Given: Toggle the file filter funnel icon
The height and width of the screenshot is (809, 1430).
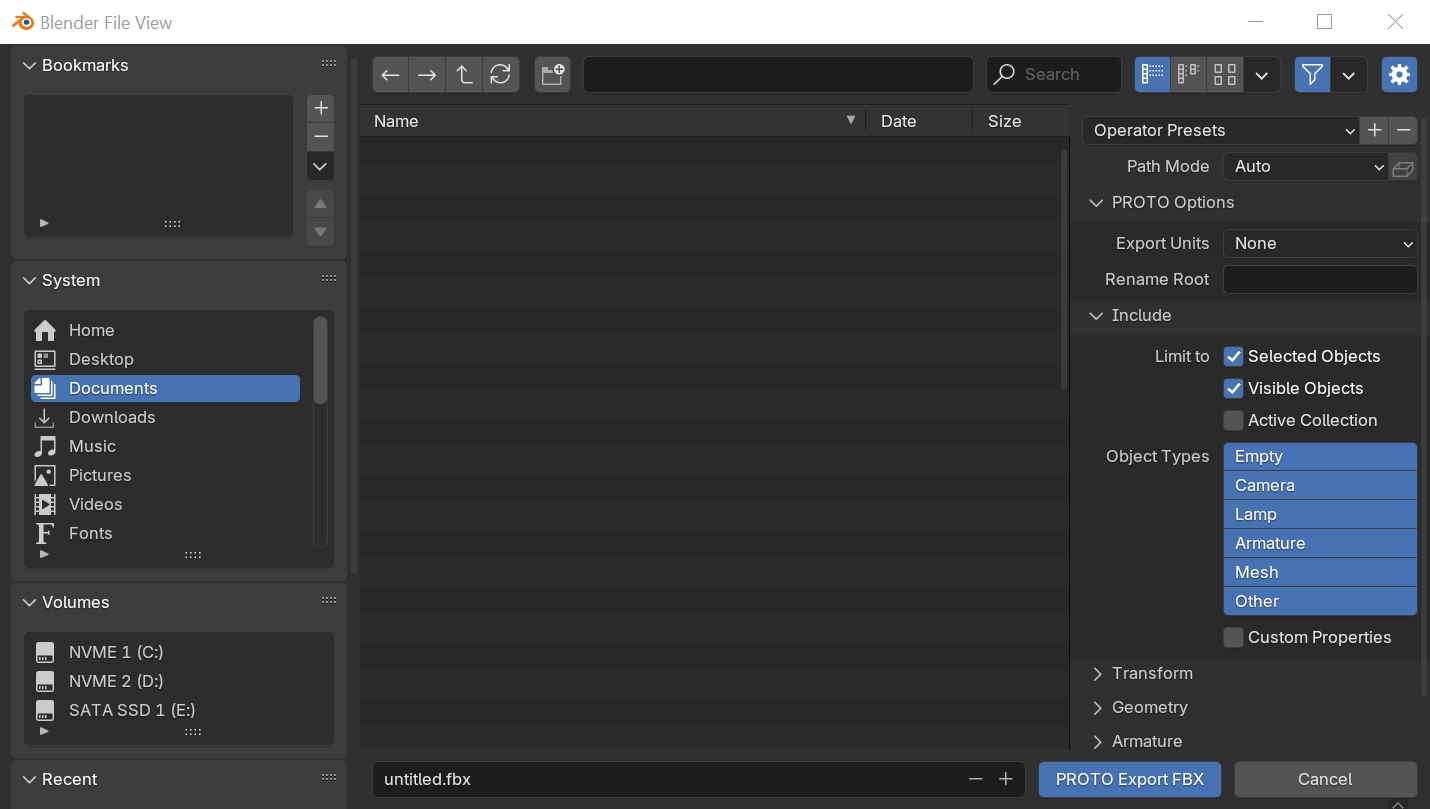Looking at the screenshot, I should [x=1312, y=75].
